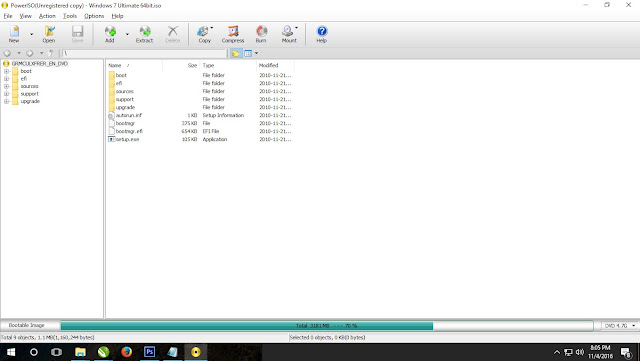Open the dropdown arrow next to New
This screenshot has height=361, width=640.
(31, 34)
